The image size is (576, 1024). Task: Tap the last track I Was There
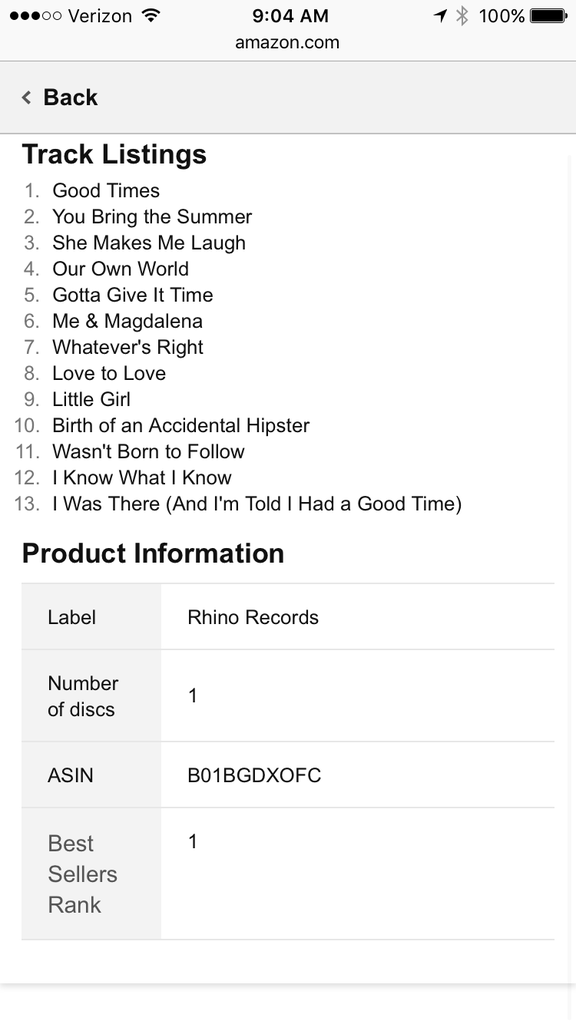(257, 504)
